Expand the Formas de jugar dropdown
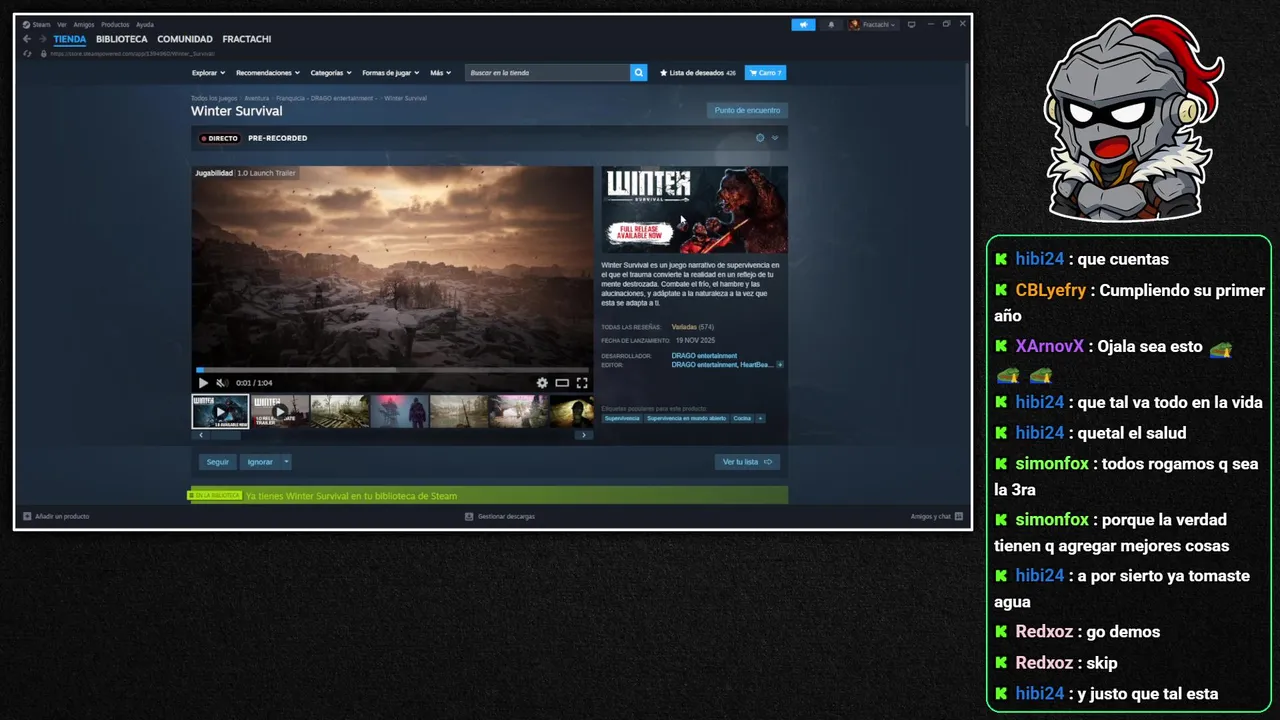 point(392,73)
